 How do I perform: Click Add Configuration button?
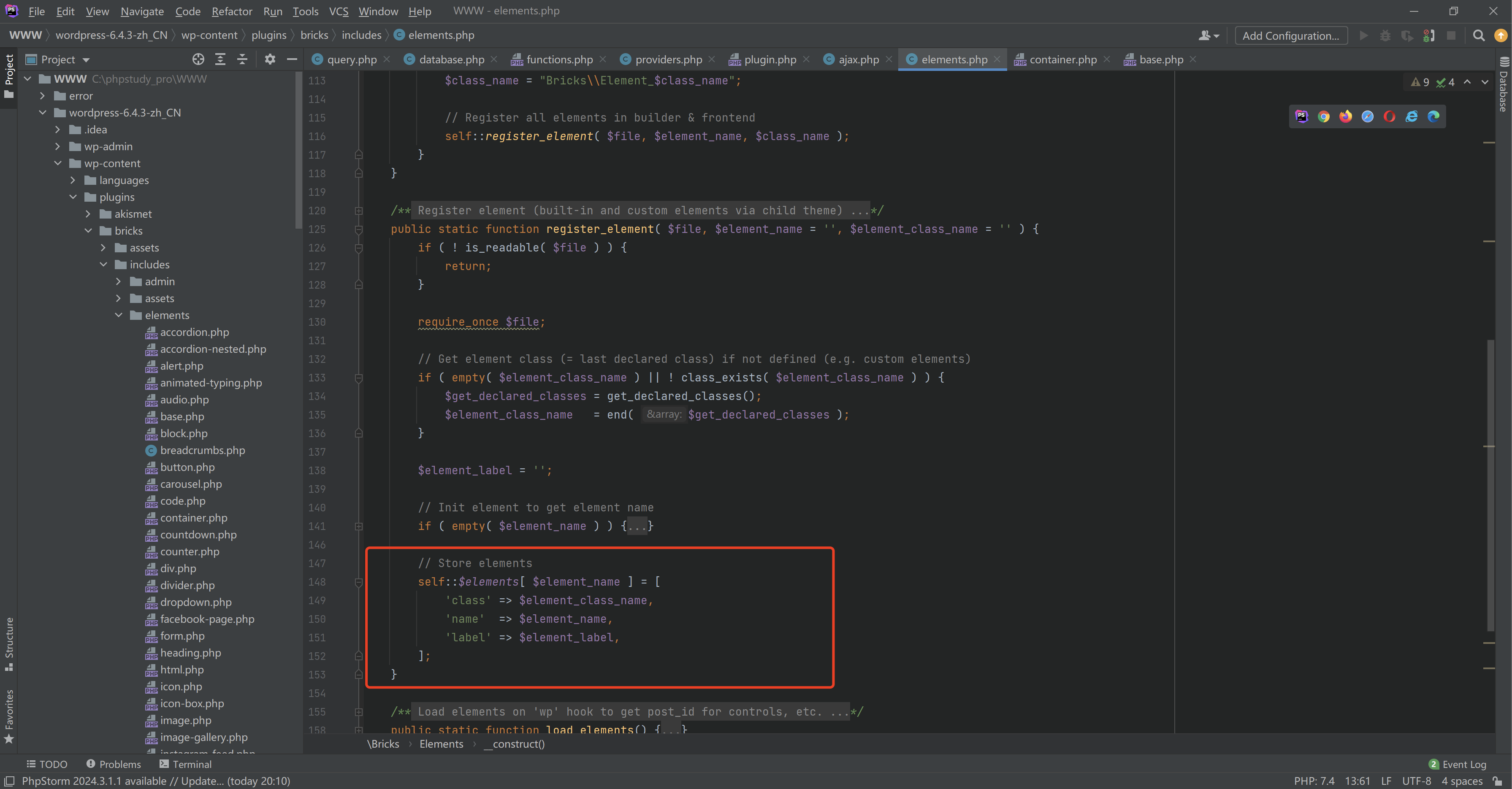[x=1291, y=36]
